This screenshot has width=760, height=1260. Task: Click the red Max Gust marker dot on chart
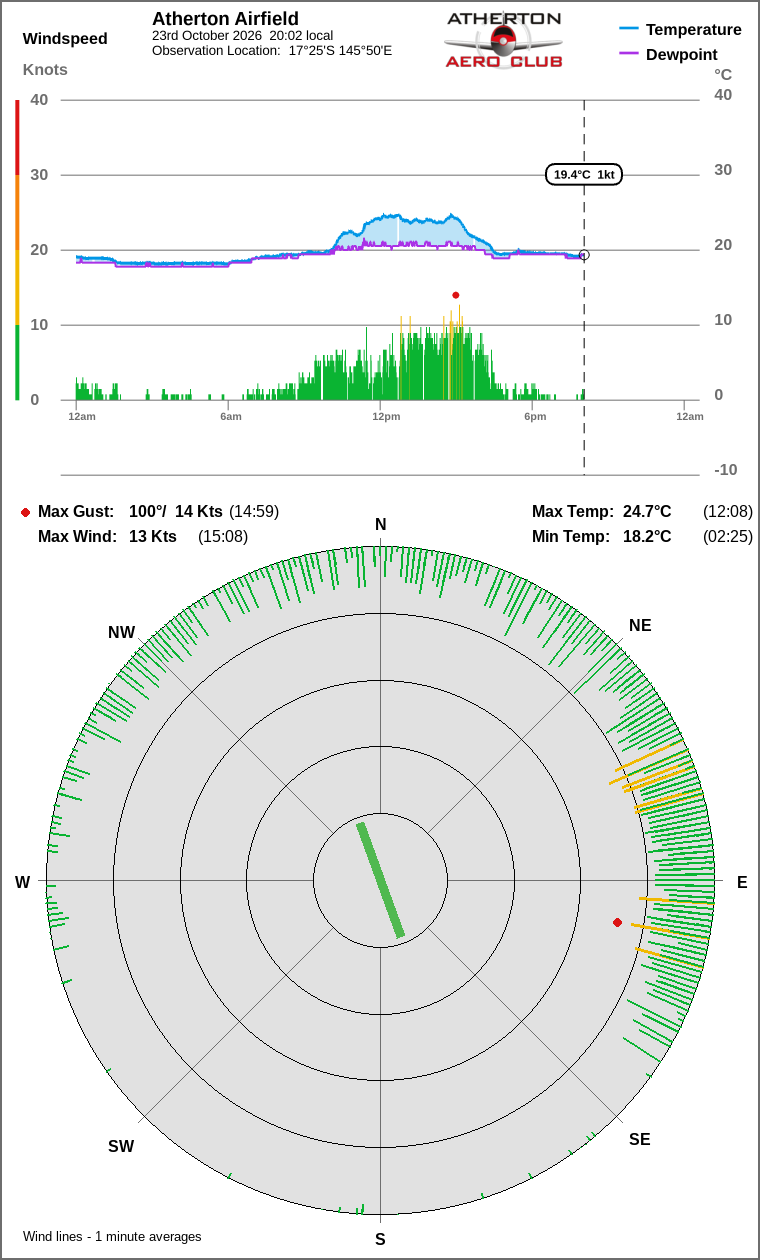tap(456, 295)
